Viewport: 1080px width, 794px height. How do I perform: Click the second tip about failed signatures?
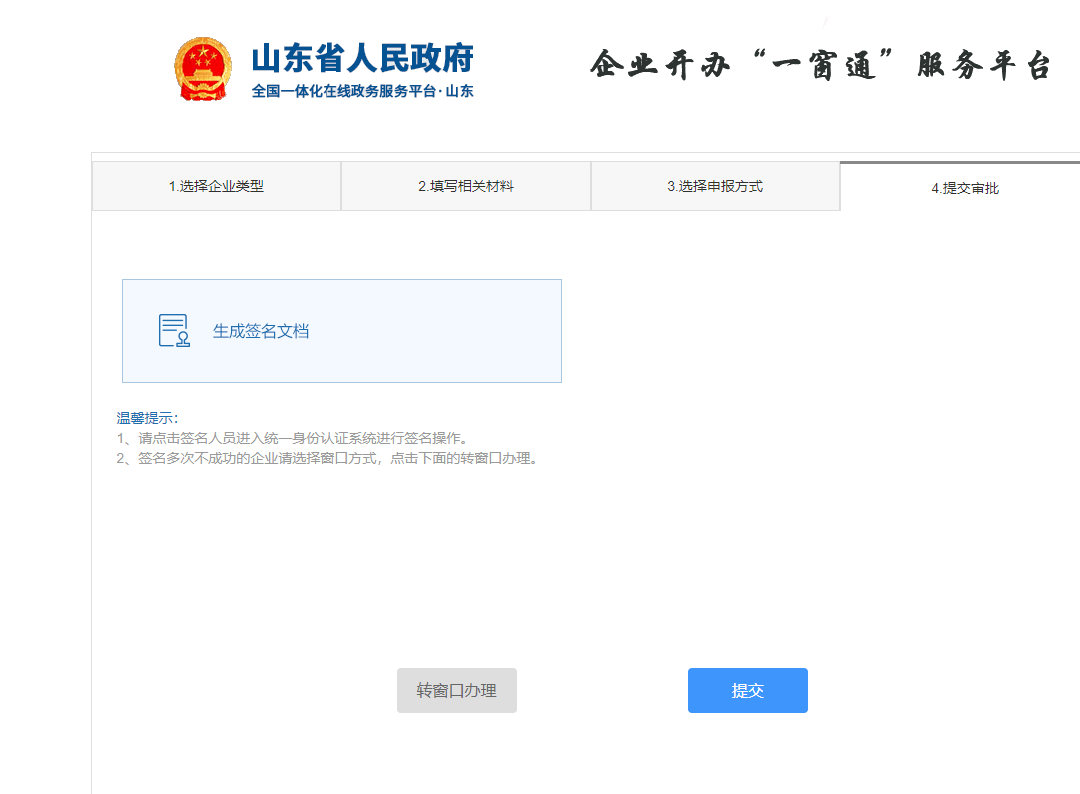328,459
